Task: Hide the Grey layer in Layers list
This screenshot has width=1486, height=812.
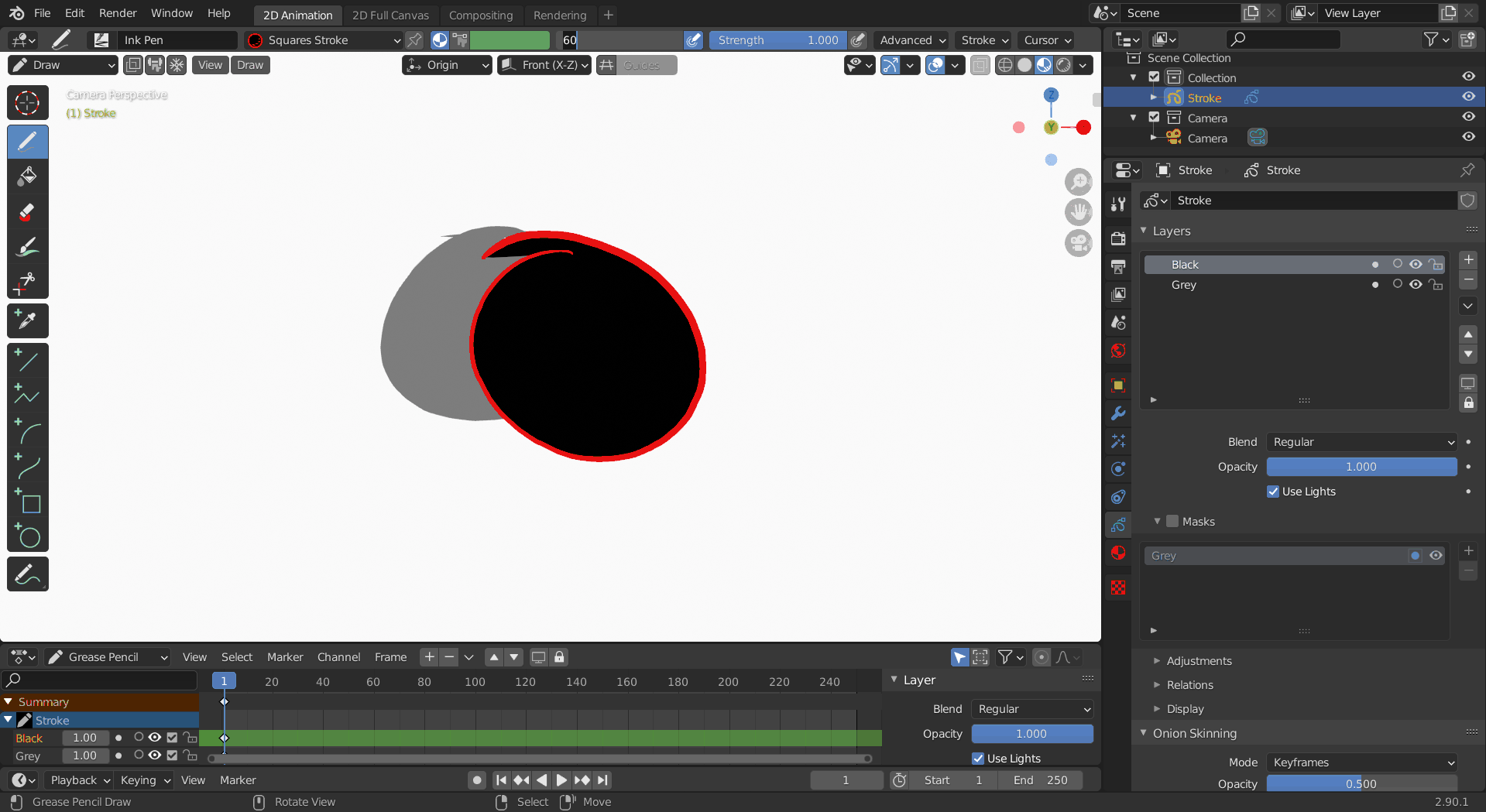Action: (1416, 285)
